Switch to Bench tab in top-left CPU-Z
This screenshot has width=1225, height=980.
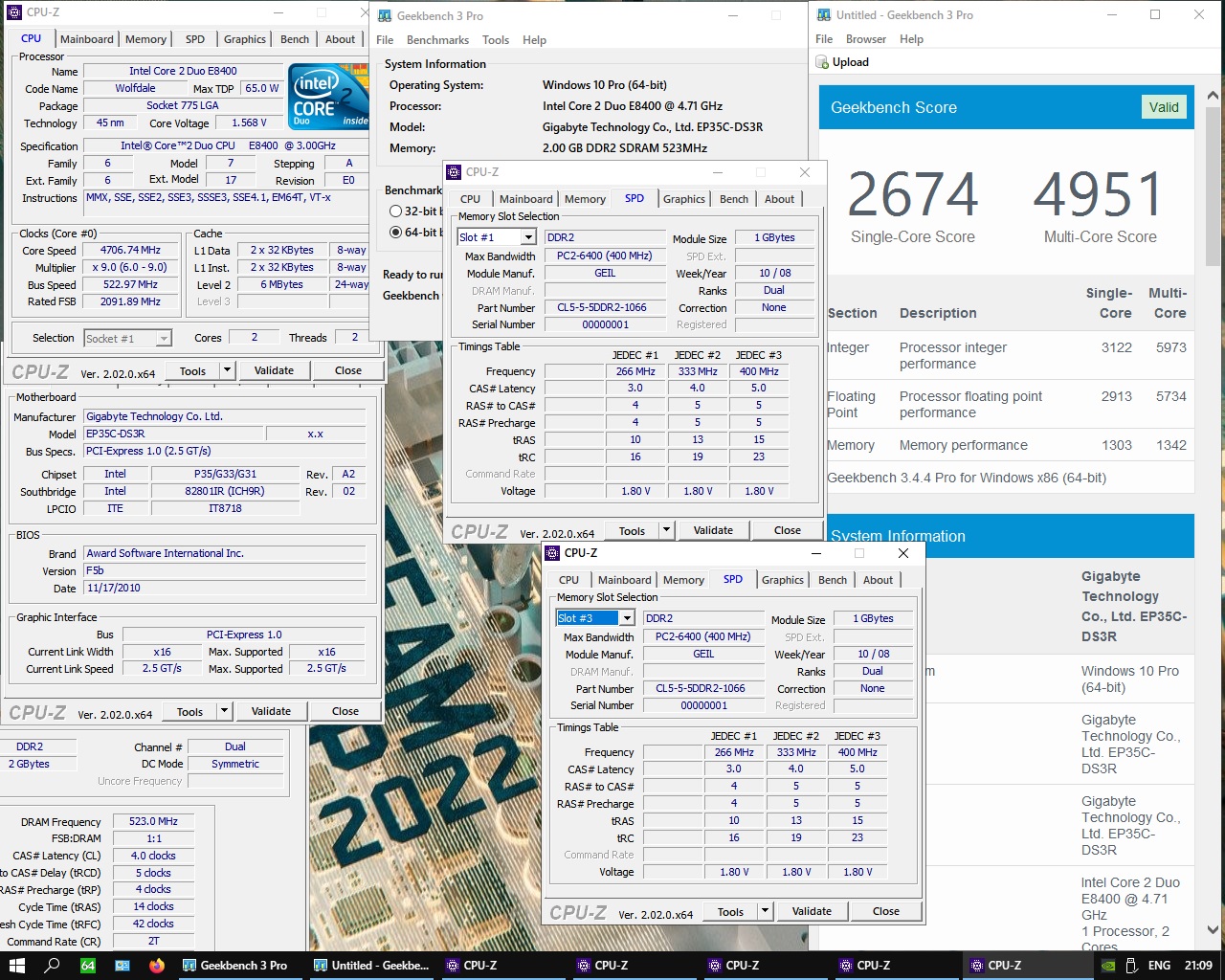(295, 39)
